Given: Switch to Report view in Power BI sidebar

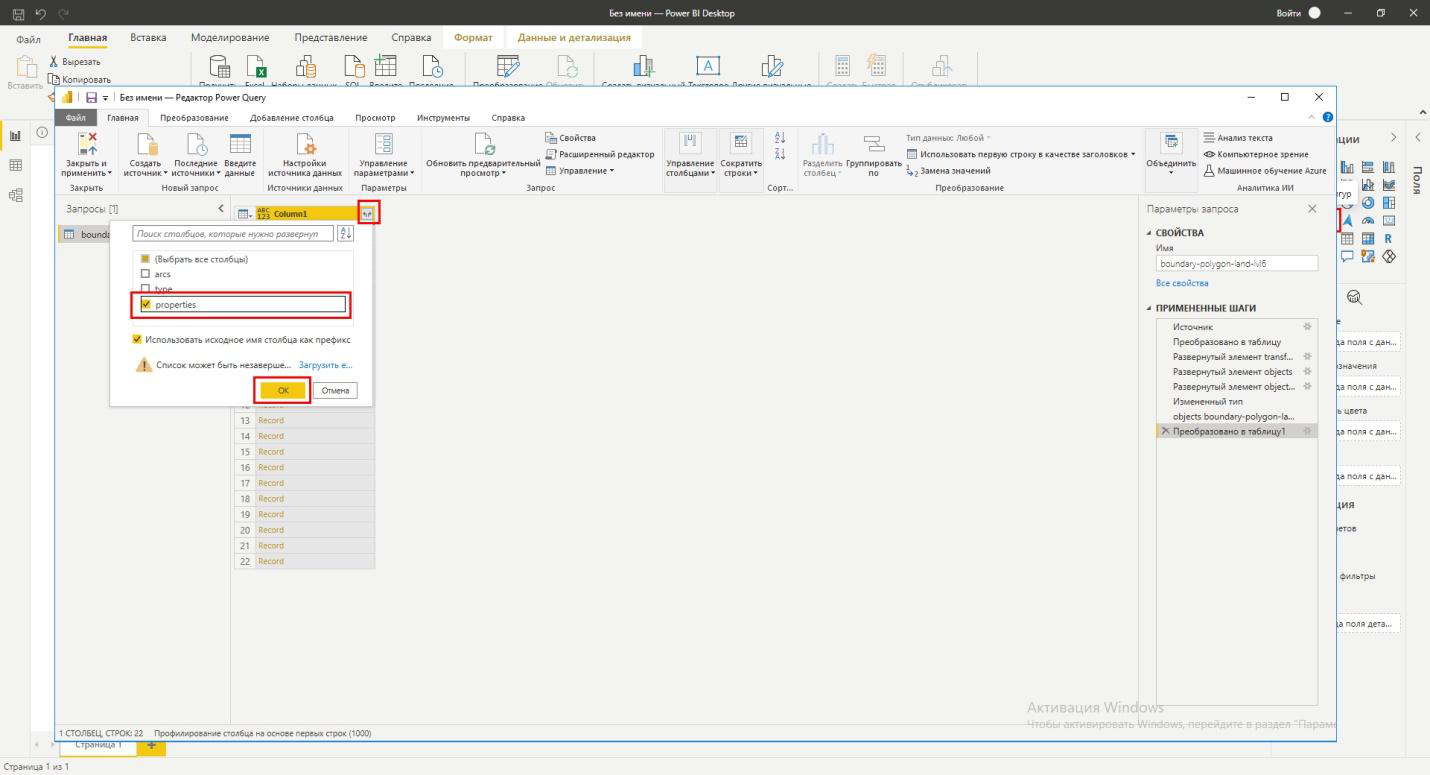Looking at the screenshot, I should point(16,136).
